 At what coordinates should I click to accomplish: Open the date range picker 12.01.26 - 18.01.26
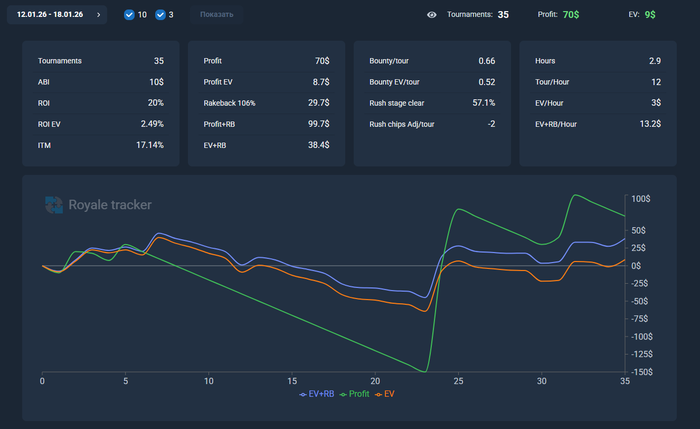click(57, 15)
